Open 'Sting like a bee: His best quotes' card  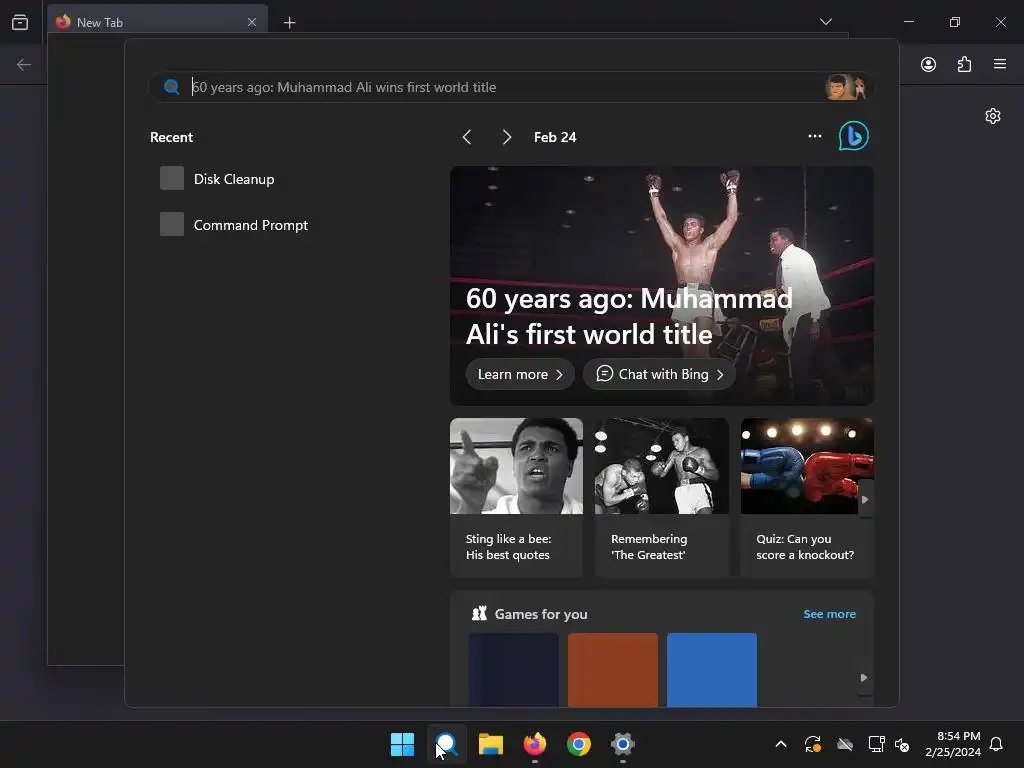pos(517,498)
